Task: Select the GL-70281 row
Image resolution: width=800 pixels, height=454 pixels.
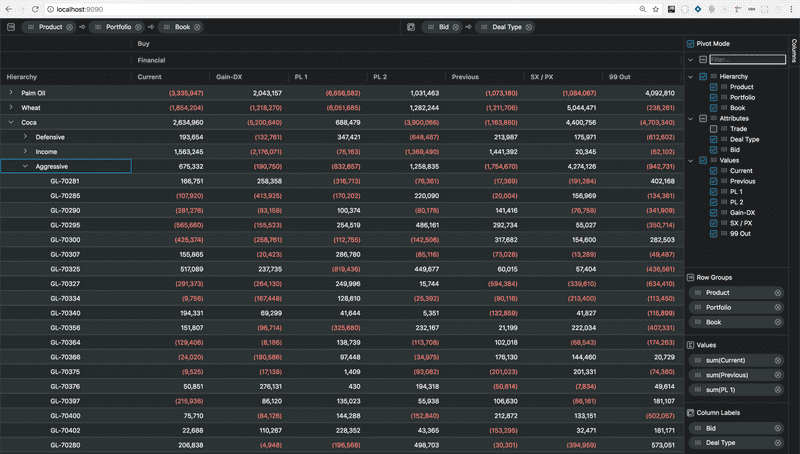Action: coord(341,181)
